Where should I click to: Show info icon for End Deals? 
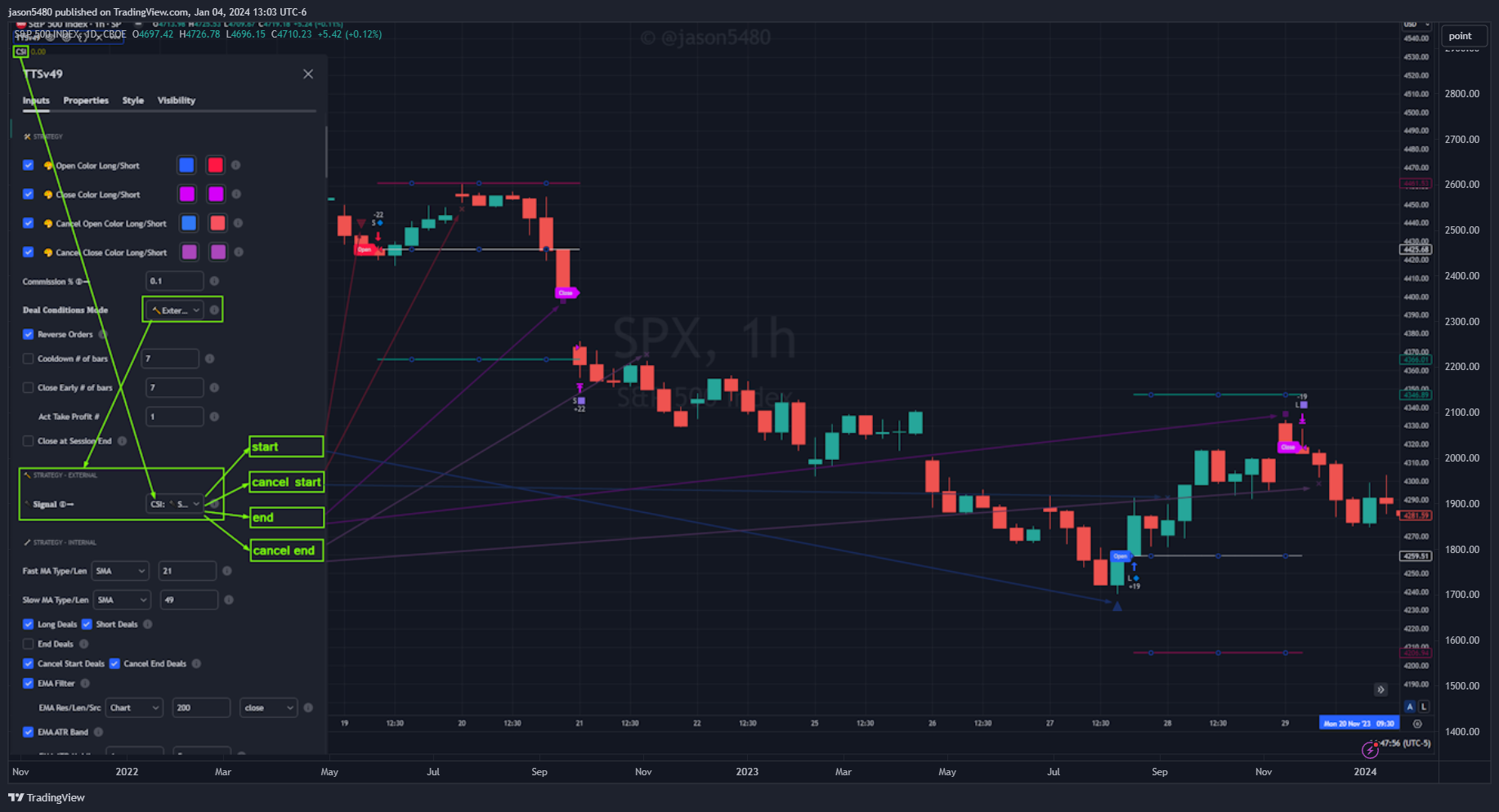83,644
